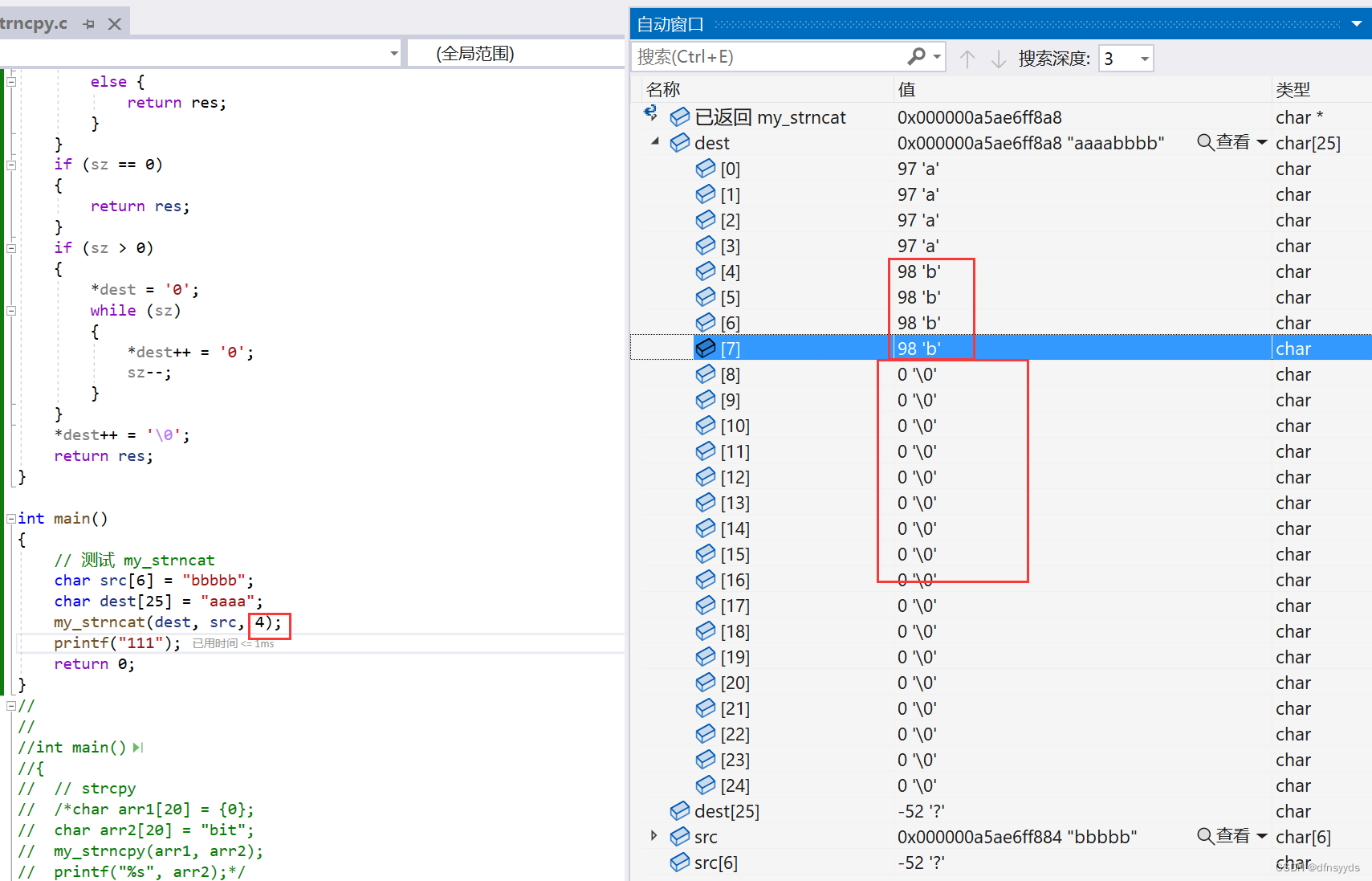
Task: Collapse the int main() code block
Action: pyautogui.click(x=11, y=518)
